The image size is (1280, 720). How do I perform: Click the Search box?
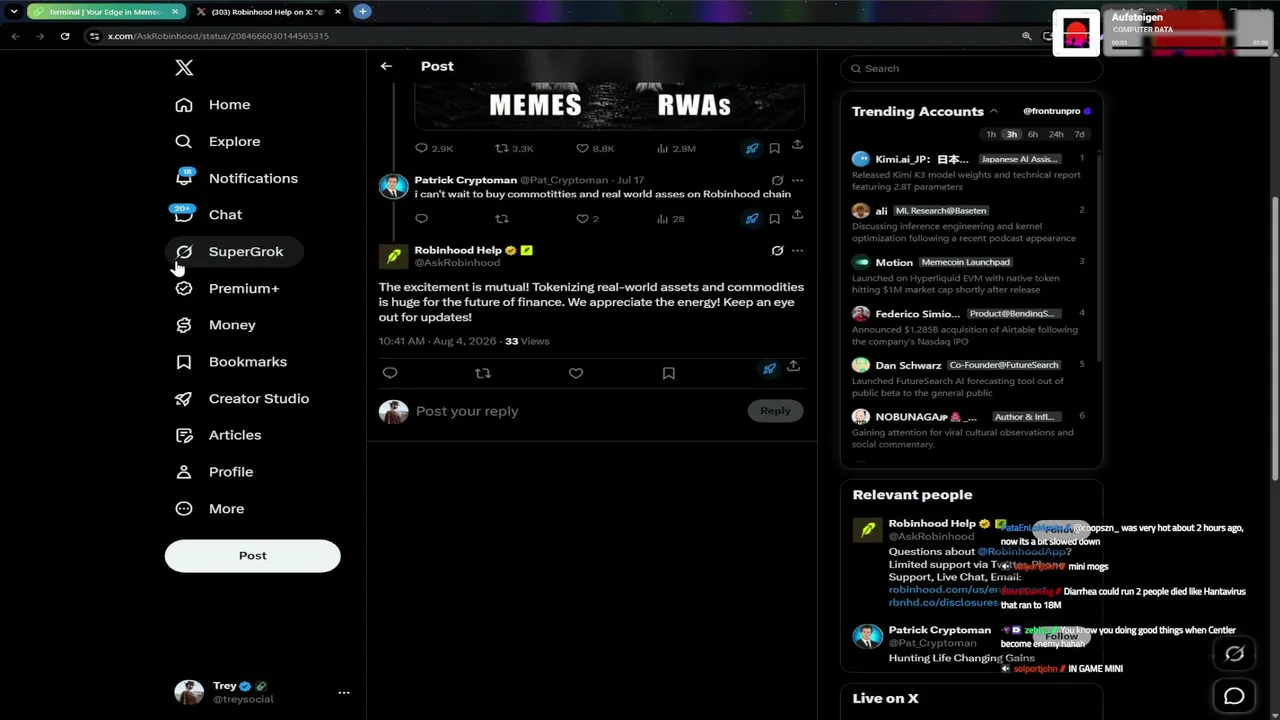pyautogui.click(x=972, y=69)
